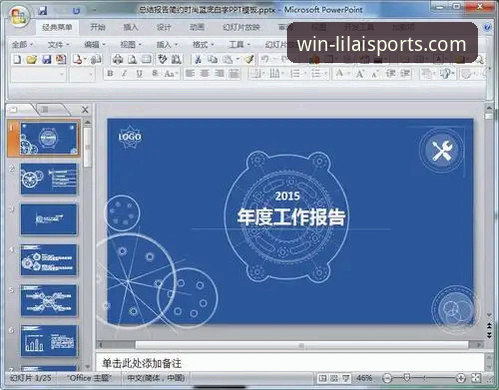
Task: Open the font name combo box
Action: pos(38,75)
